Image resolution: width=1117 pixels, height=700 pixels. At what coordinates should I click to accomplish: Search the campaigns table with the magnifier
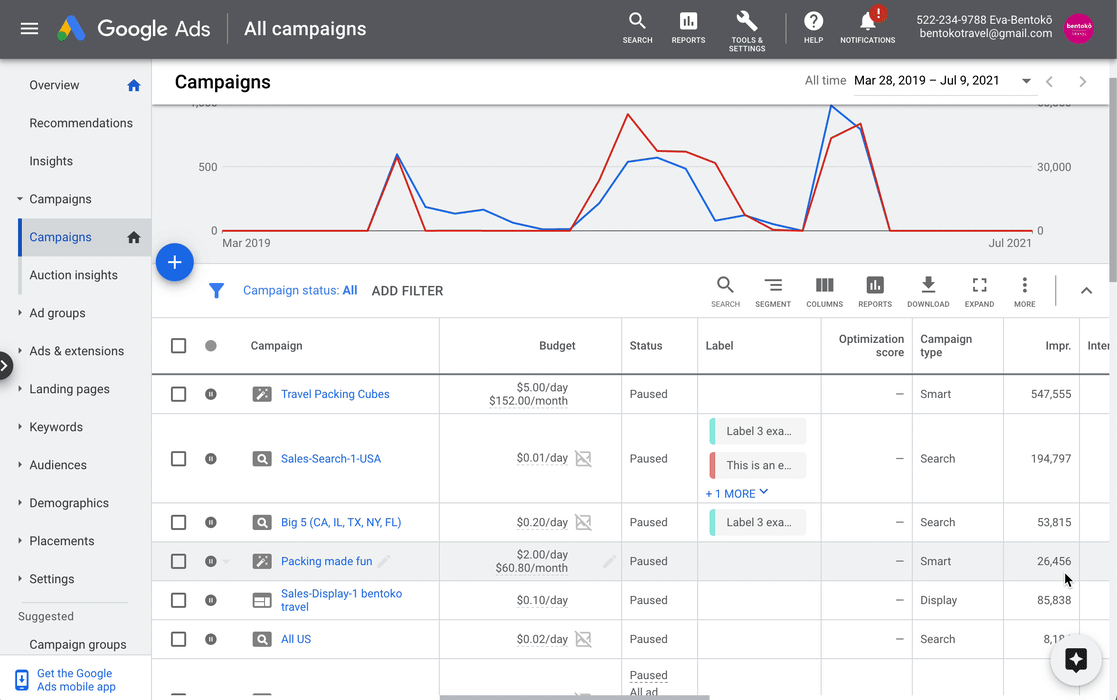pyautogui.click(x=725, y=292)
